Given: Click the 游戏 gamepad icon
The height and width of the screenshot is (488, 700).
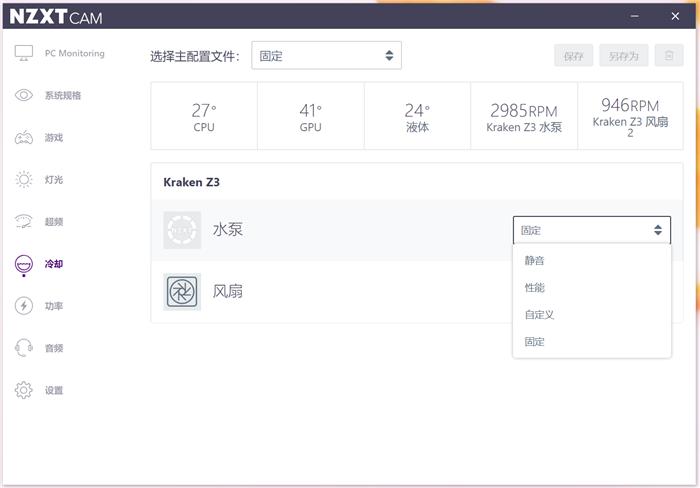Looking at the screenshot, I should (24, 137).
